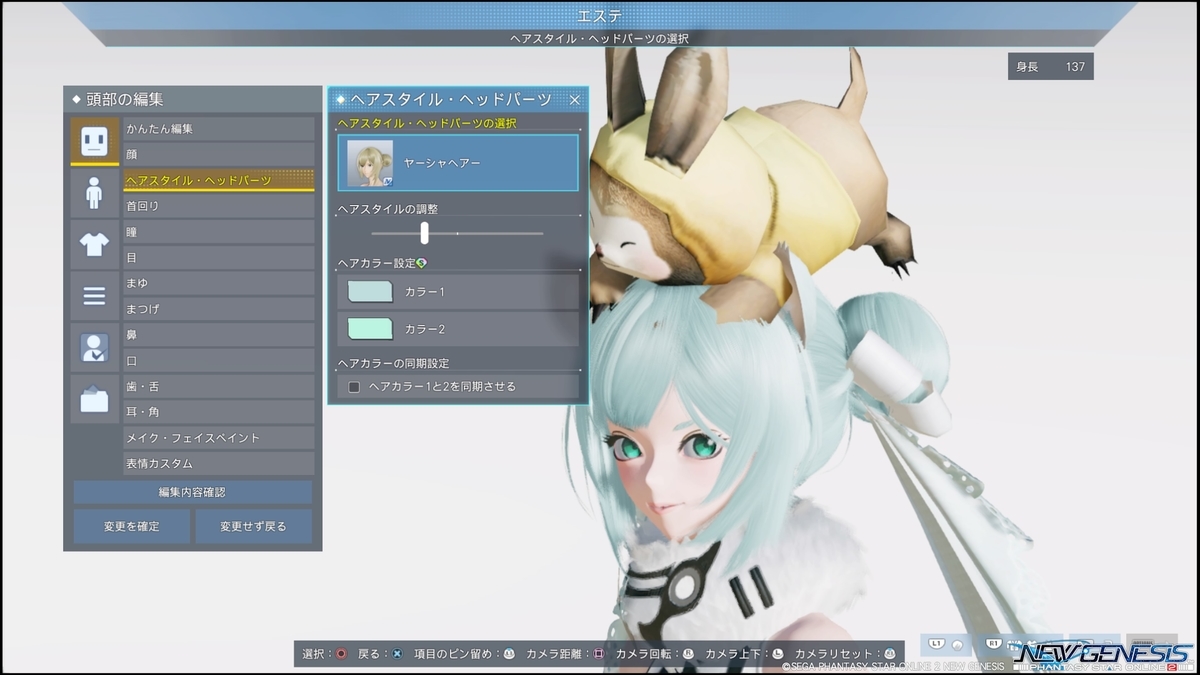1200x675 pixels.
Task: Open the 首回り menu entry
Action: 218,206
